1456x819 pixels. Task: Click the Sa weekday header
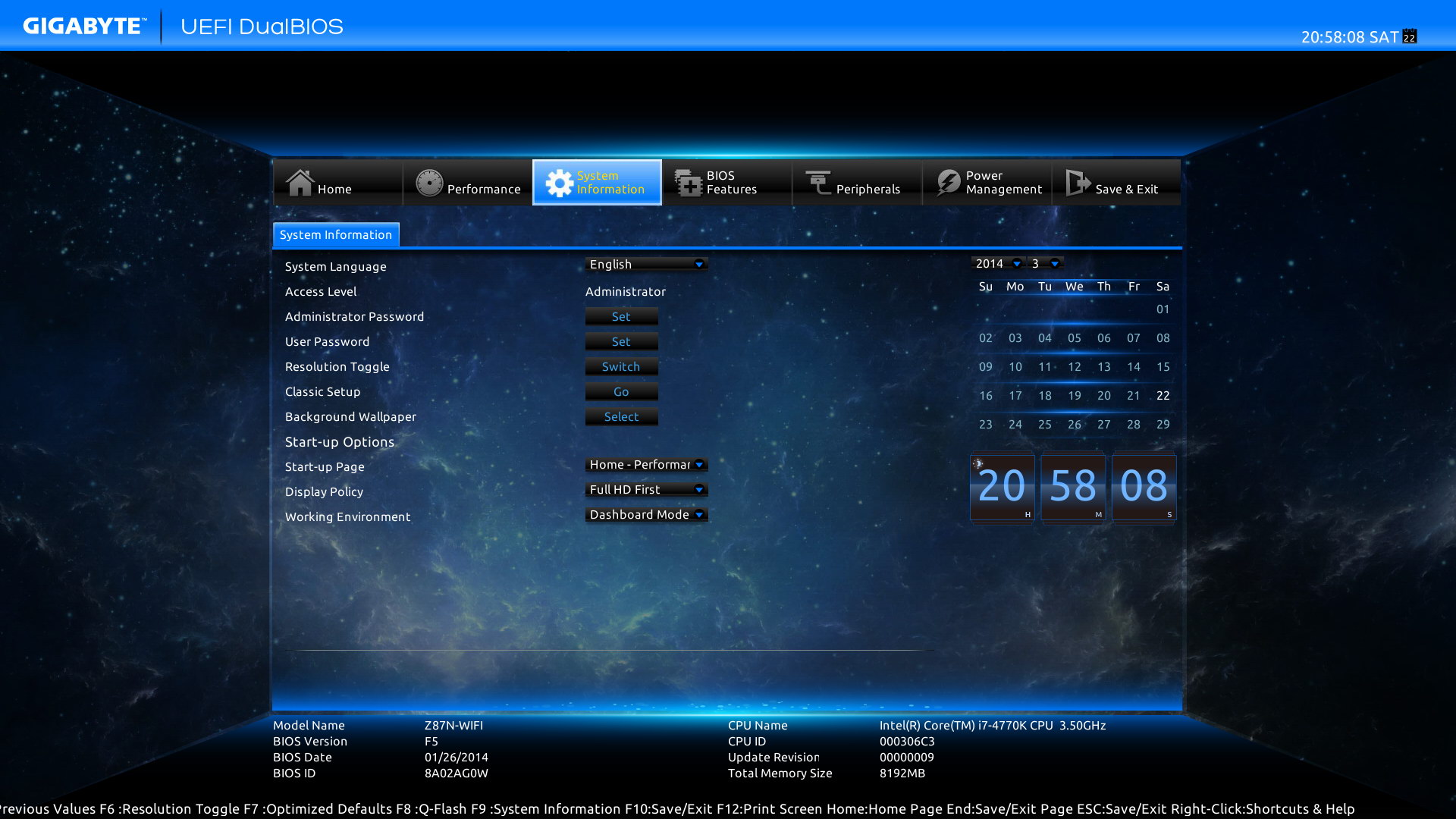[1163, 286]
